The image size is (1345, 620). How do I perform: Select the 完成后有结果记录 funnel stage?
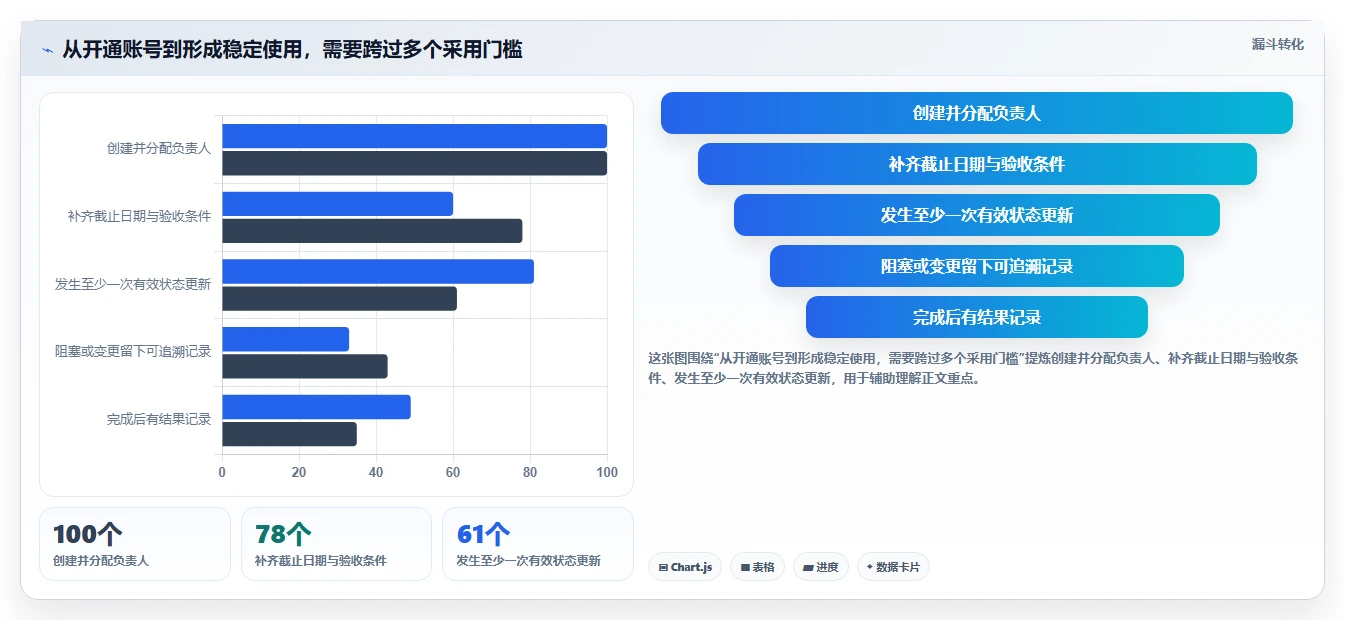click(976, 317)
